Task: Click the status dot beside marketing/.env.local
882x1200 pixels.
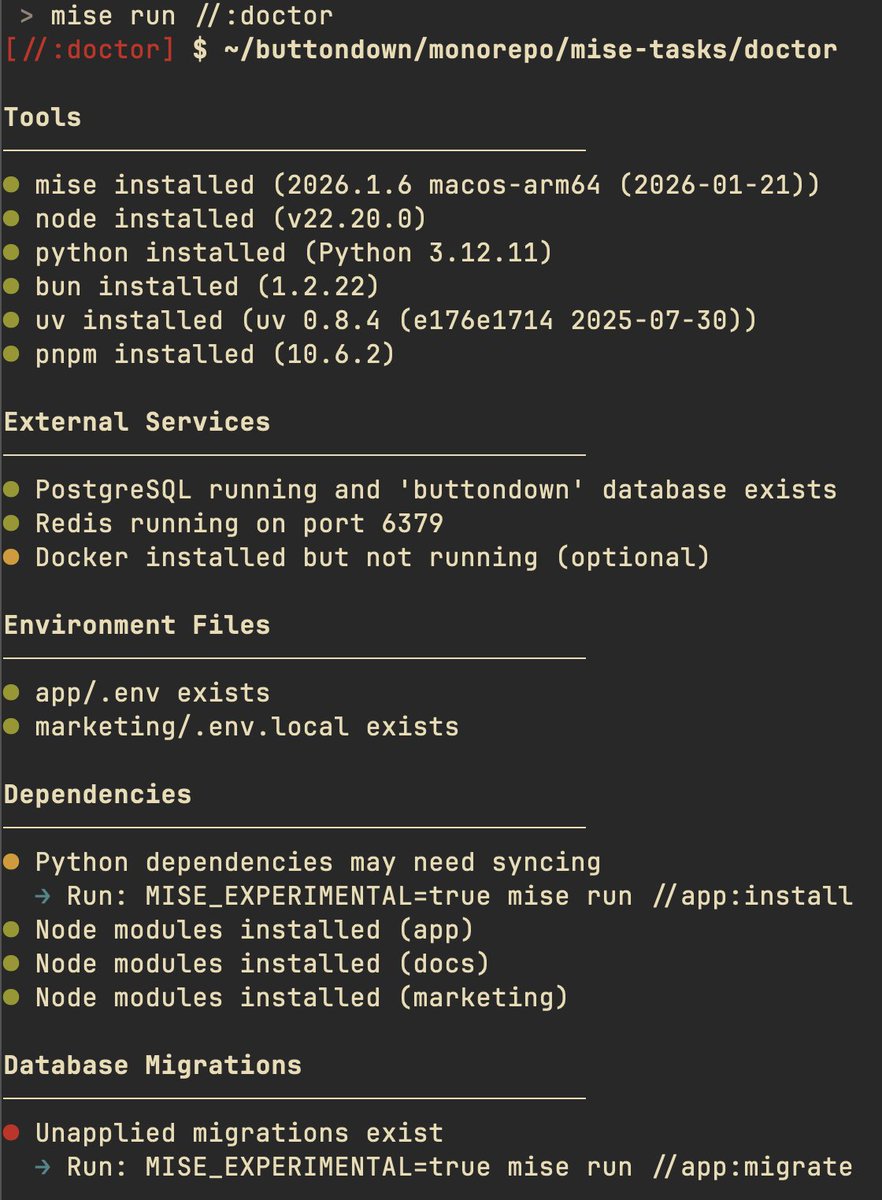Action: pos(11,727)
